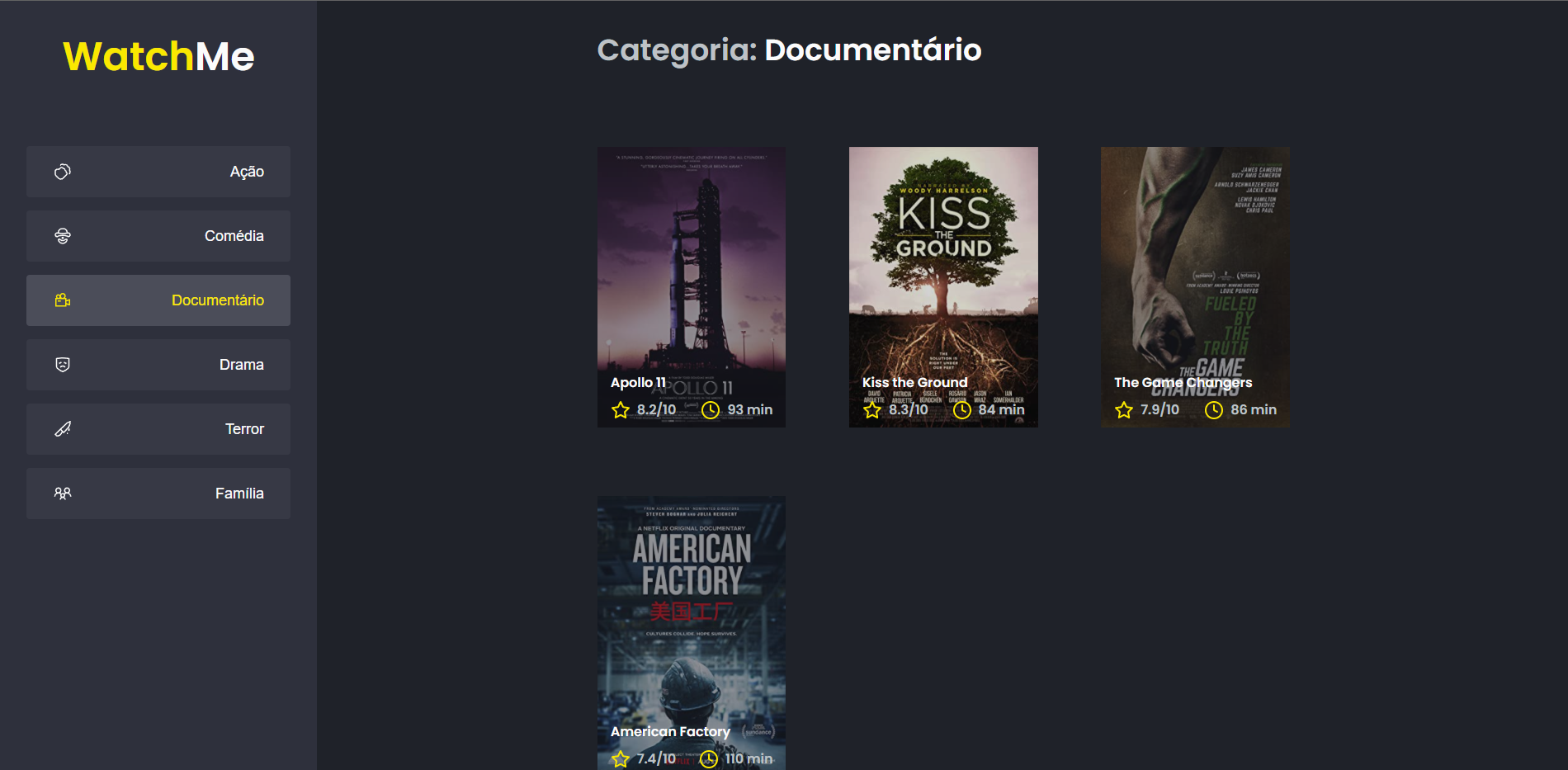Click The Game Changers title text
The height and width of the screenshot is (770, 1568).
pyautogui.click(x=1183, y=382)
